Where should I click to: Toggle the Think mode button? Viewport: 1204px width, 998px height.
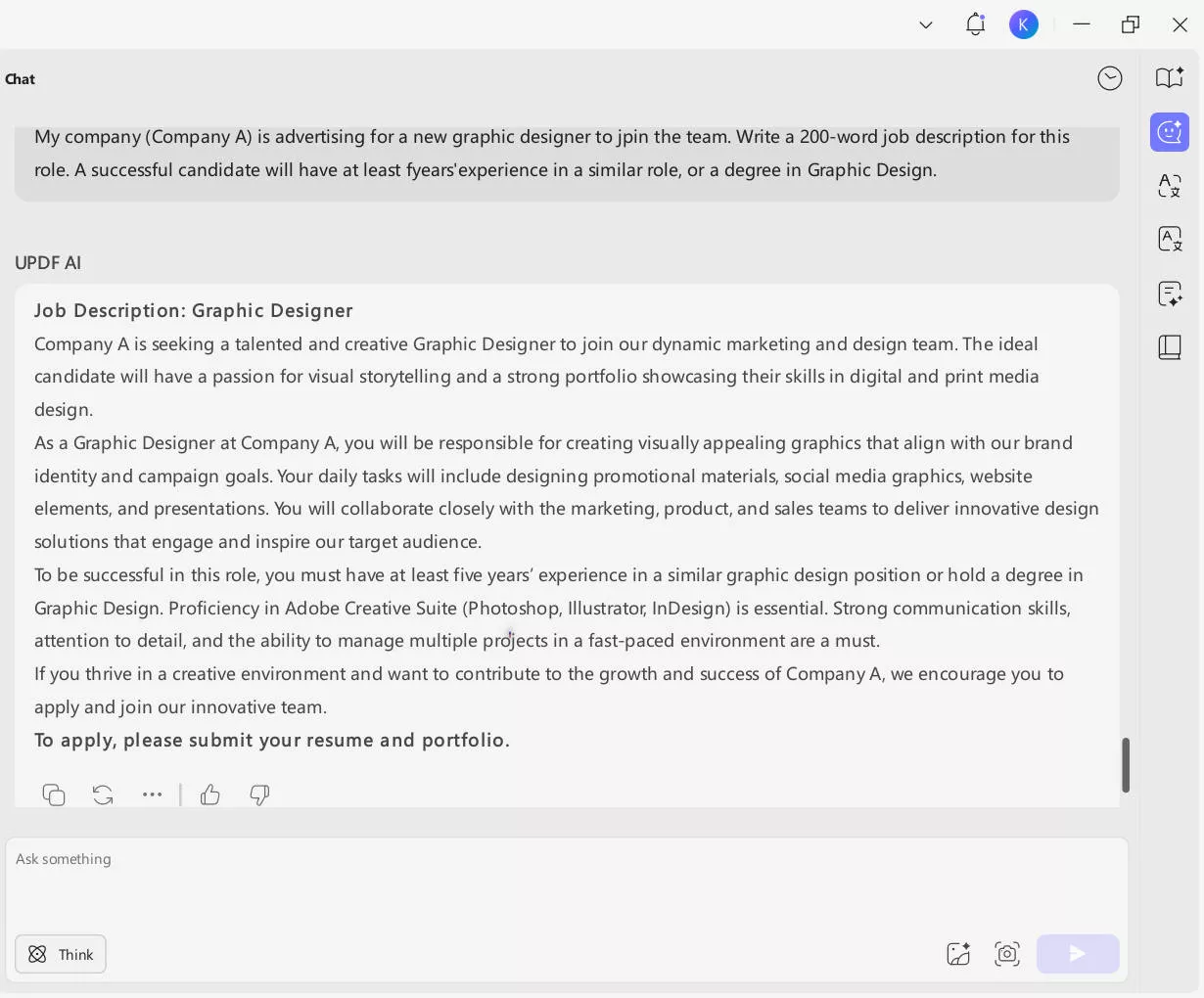click(61, 954)
